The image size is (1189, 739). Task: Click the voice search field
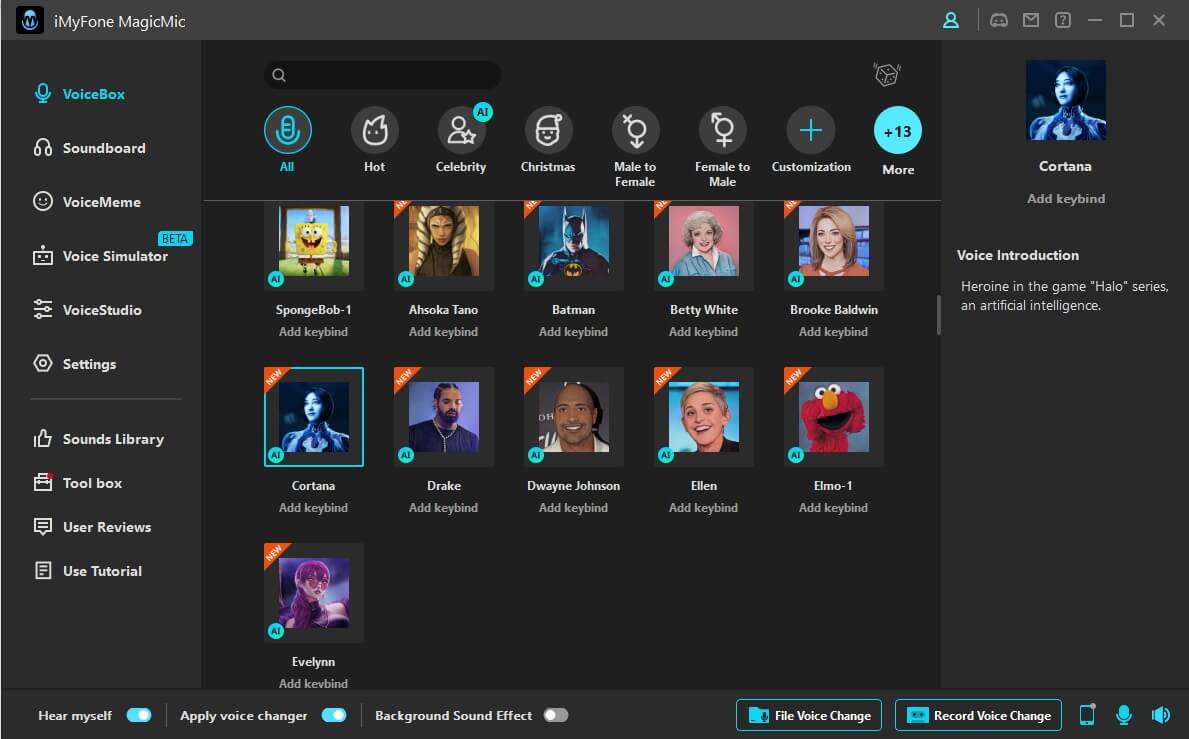(382, 75)
